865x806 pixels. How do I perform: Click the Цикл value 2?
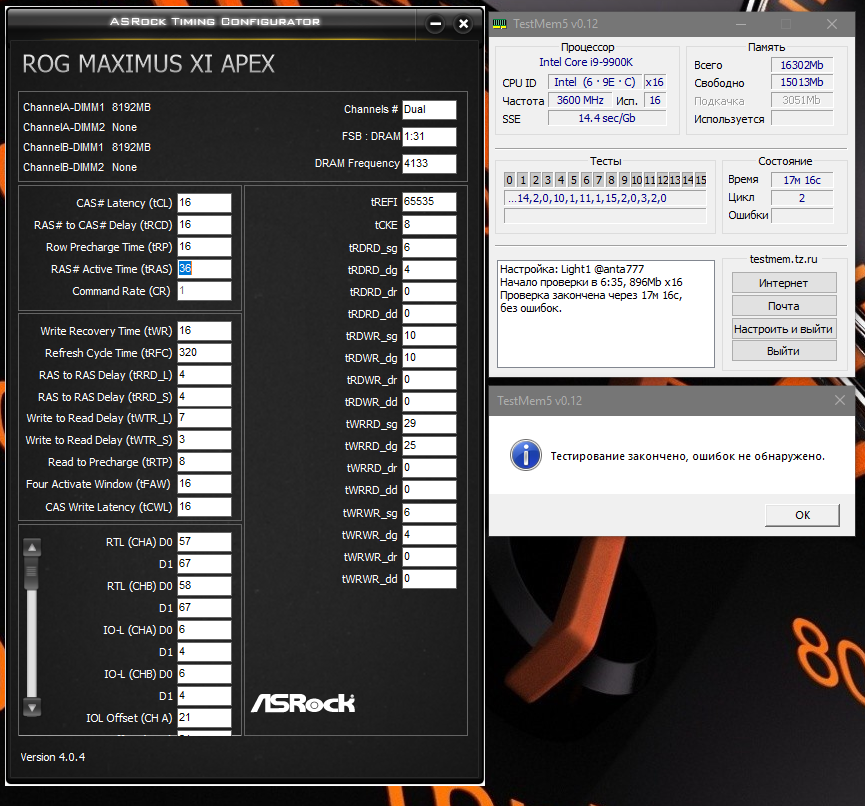coord(802,198)
